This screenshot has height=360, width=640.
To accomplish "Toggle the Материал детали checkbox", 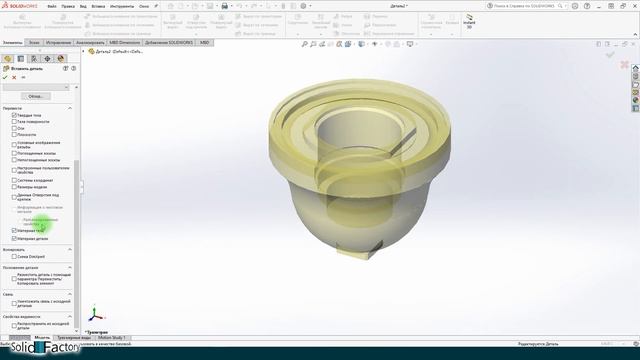I will click(x=14, y=238).
